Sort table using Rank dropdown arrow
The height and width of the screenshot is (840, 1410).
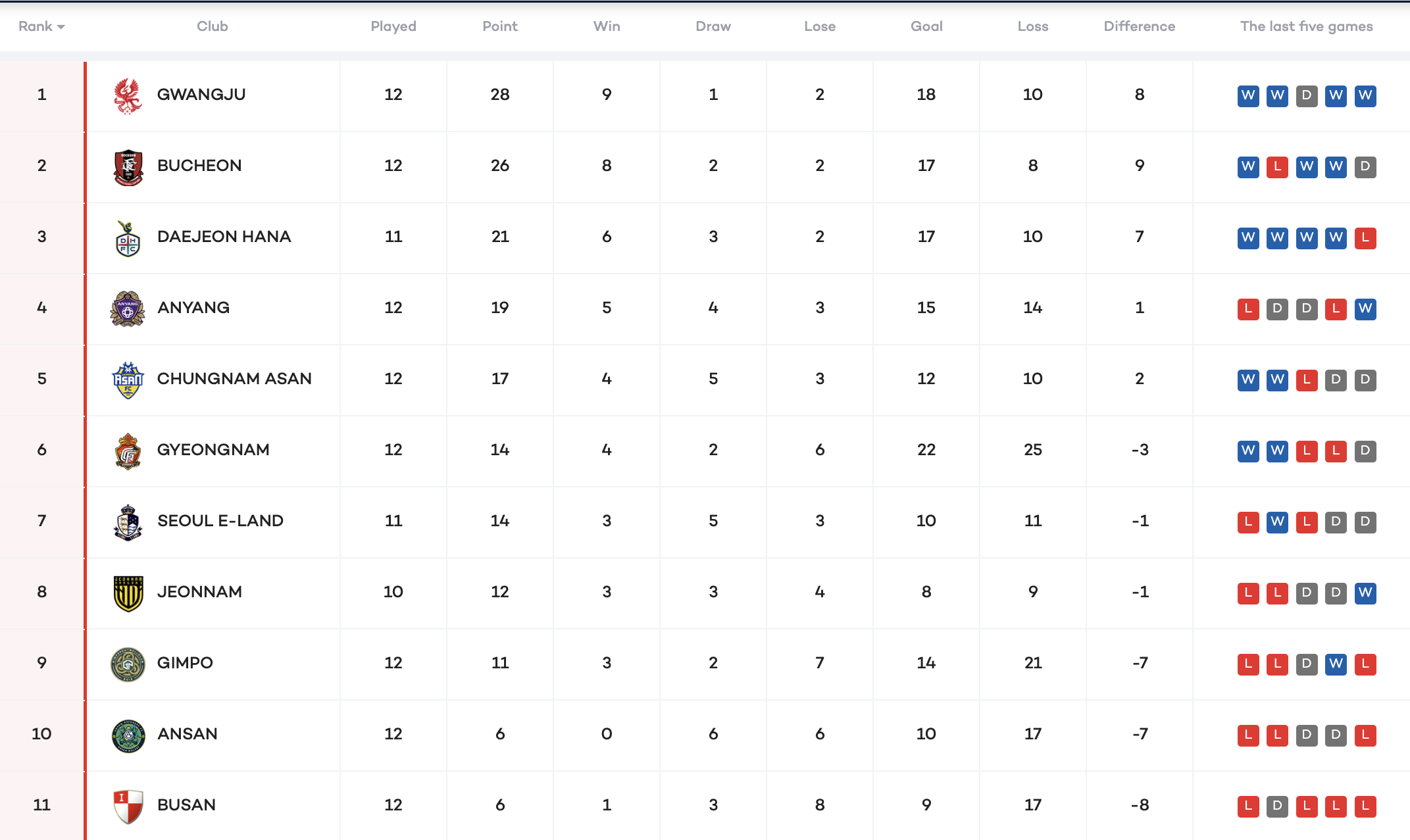pos(61,27)
